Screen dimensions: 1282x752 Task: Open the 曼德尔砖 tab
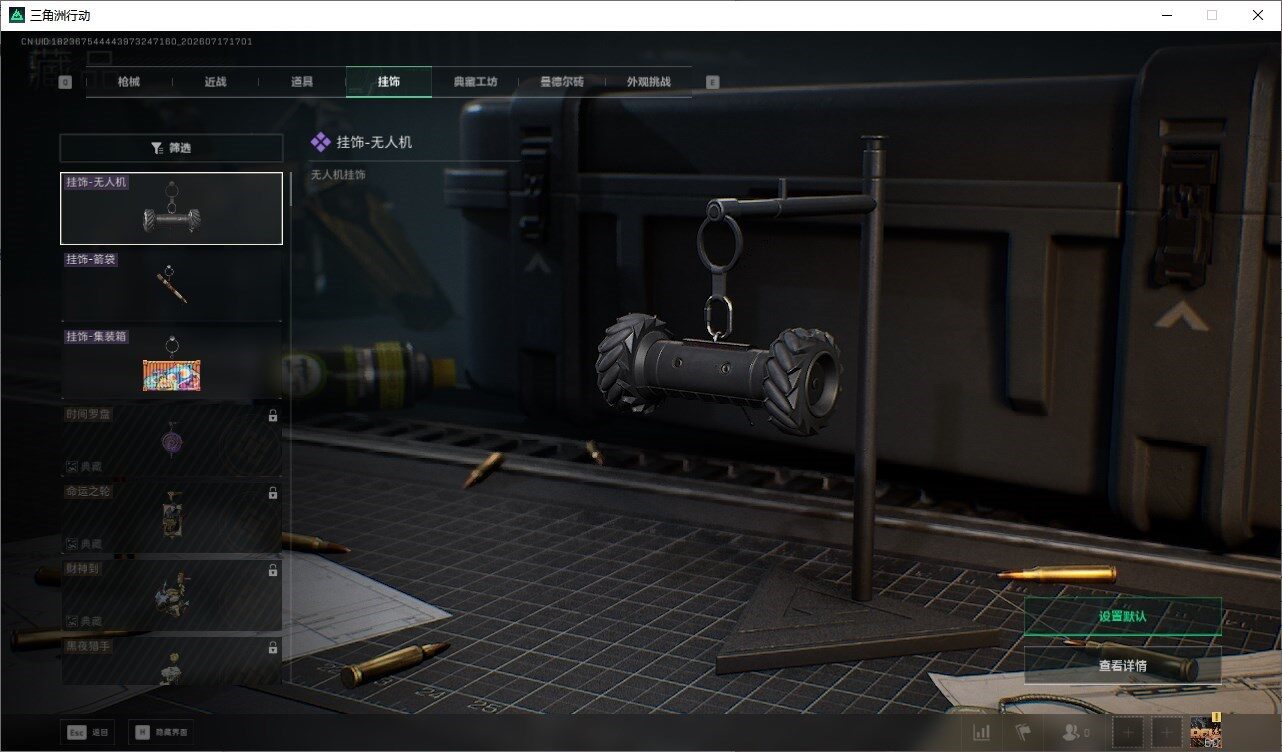(562, 82)
